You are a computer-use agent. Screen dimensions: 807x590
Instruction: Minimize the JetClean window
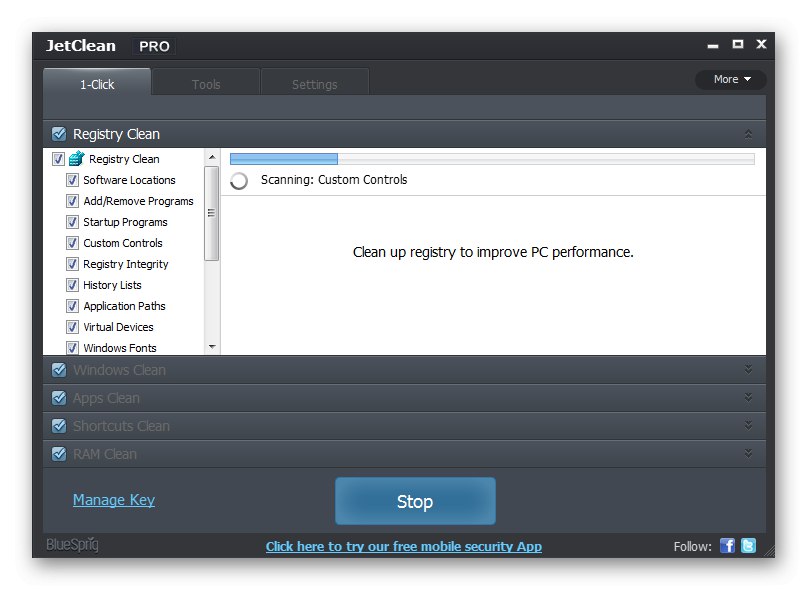[x=713, y=46]
